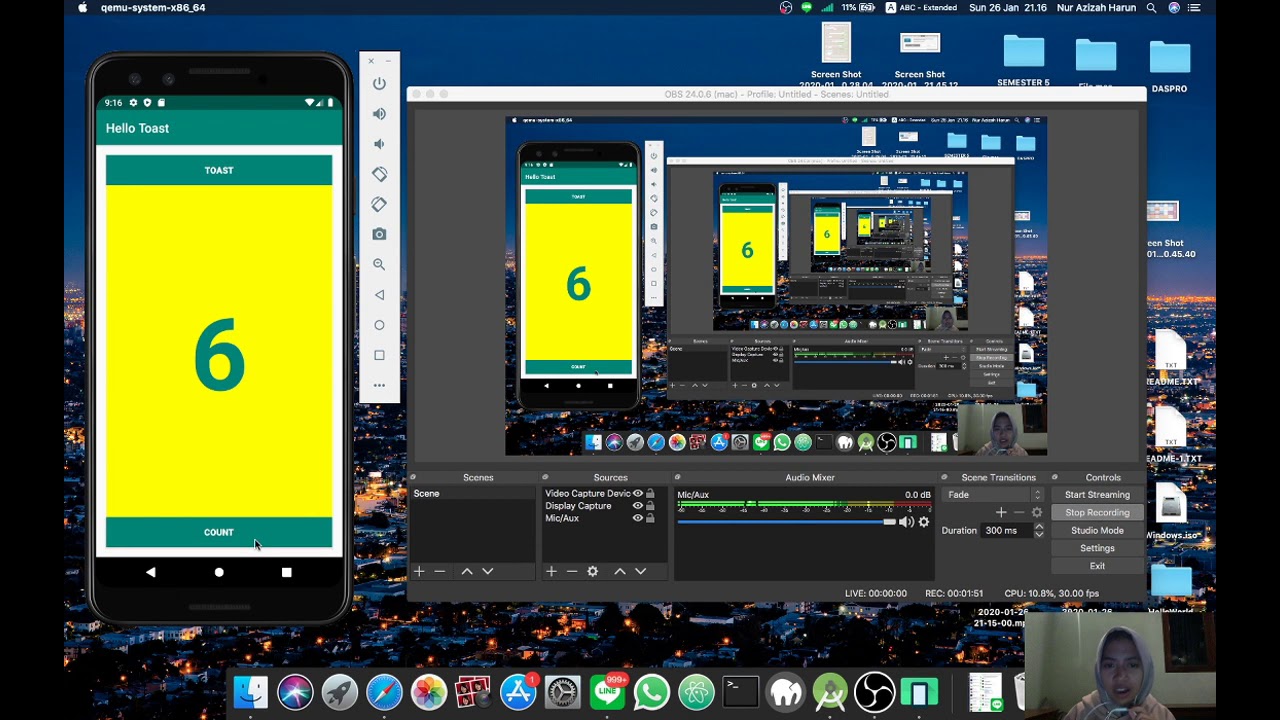Move selected source down in Sources panel
Screen dimensions: 1280x720
pos(640,571)
